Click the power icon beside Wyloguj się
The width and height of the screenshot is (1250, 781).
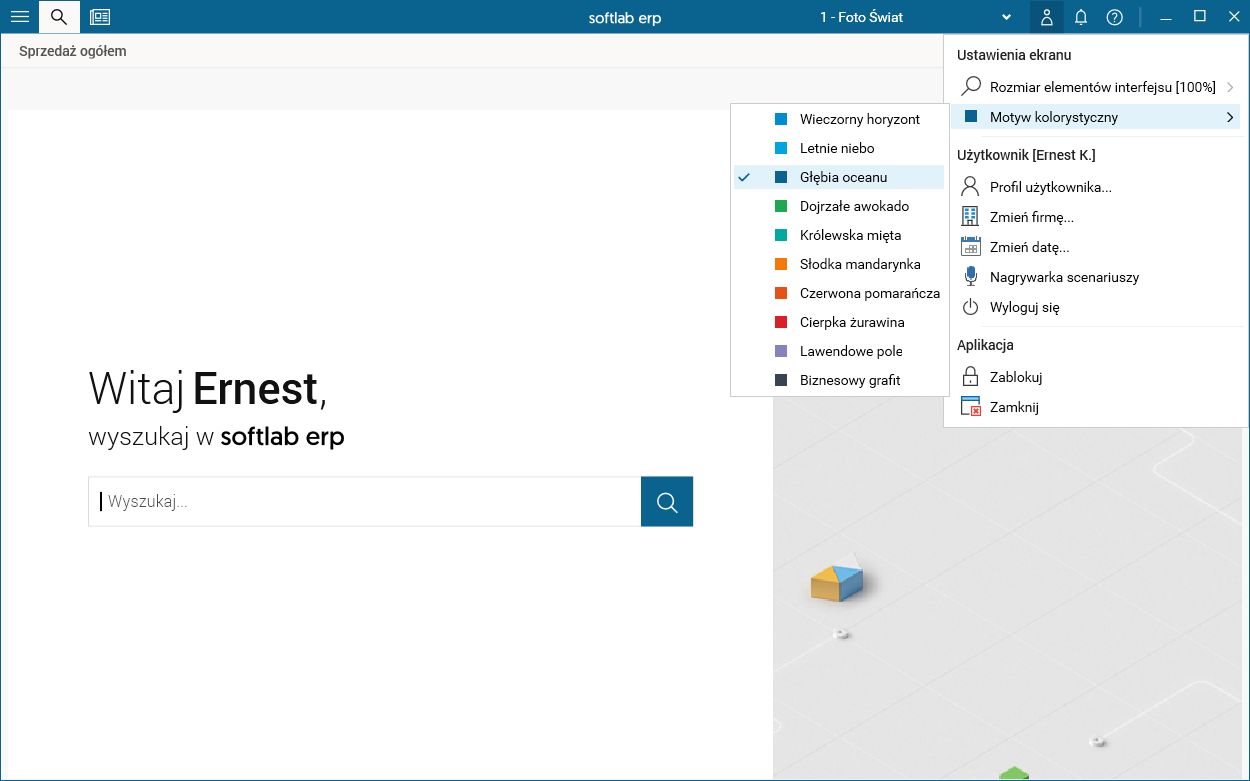coord(970,307)
